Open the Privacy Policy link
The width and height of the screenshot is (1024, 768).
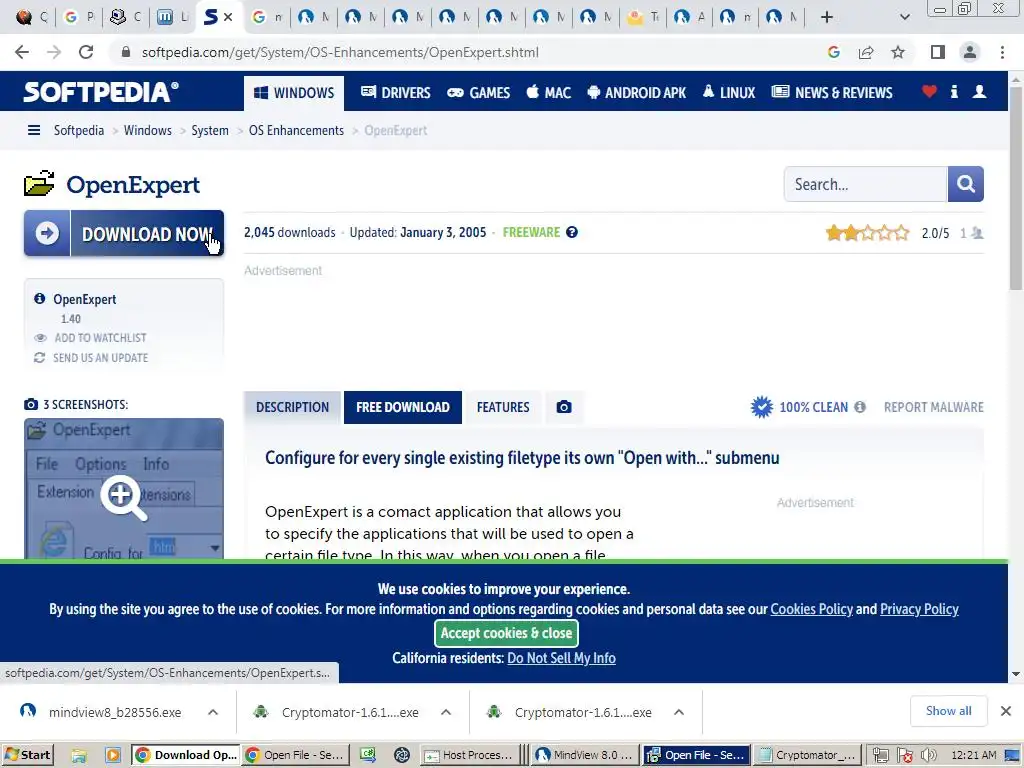point(919,609)
